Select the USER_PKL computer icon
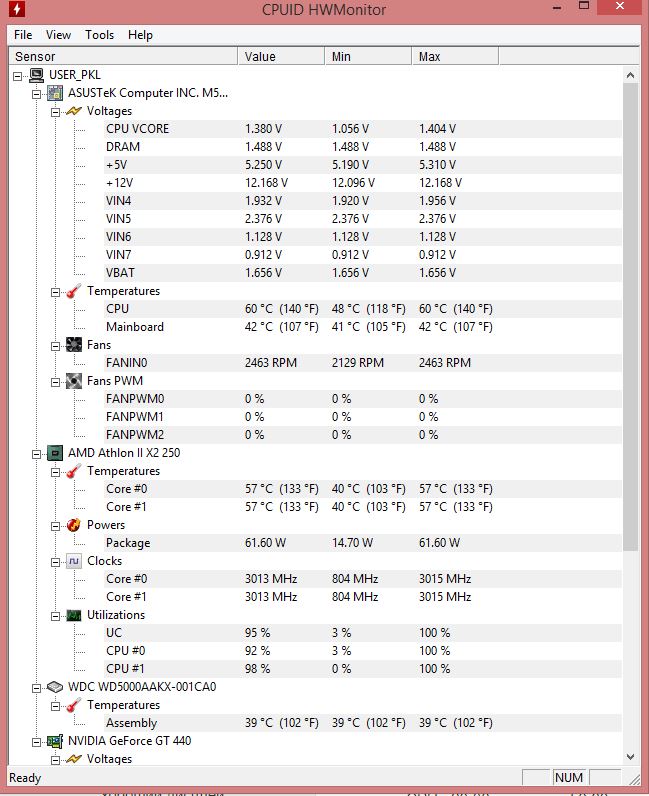Image resolution: width=649 pixels, height=796 pixels. pos(37,75)
